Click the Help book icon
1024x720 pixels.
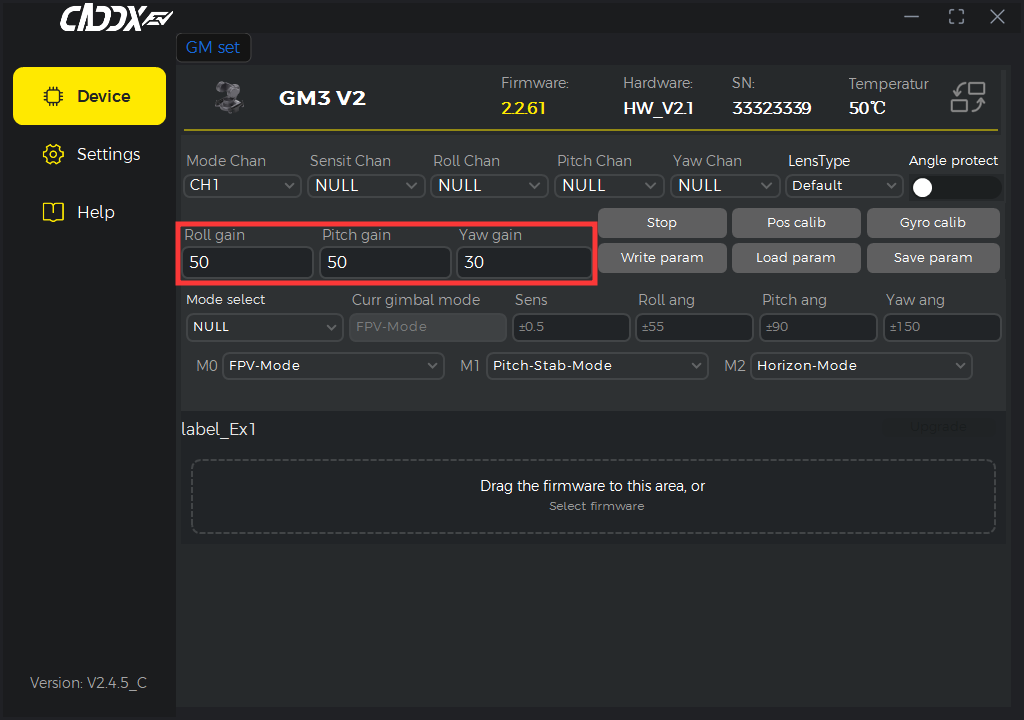click(x=54, y=212)
